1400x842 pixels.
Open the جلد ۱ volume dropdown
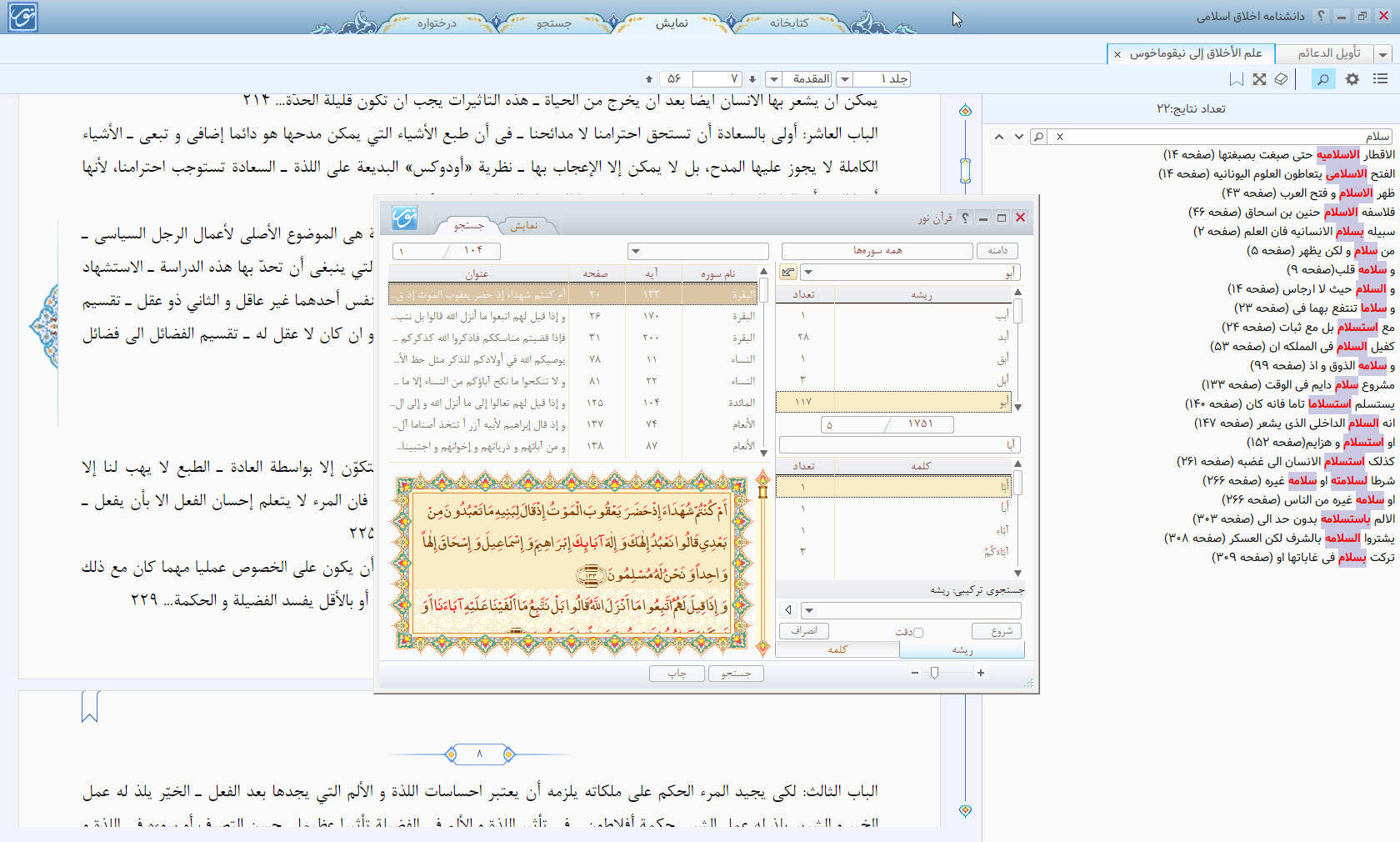845,79
